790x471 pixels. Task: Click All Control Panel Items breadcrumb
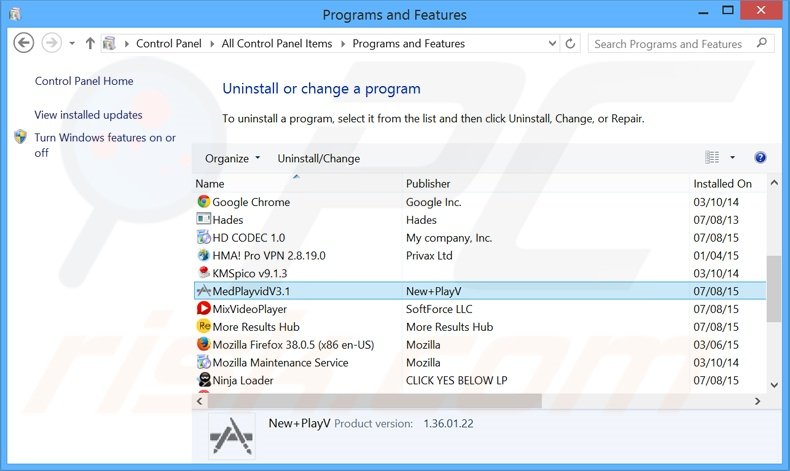pyautogui.click(x=277, y=44)
